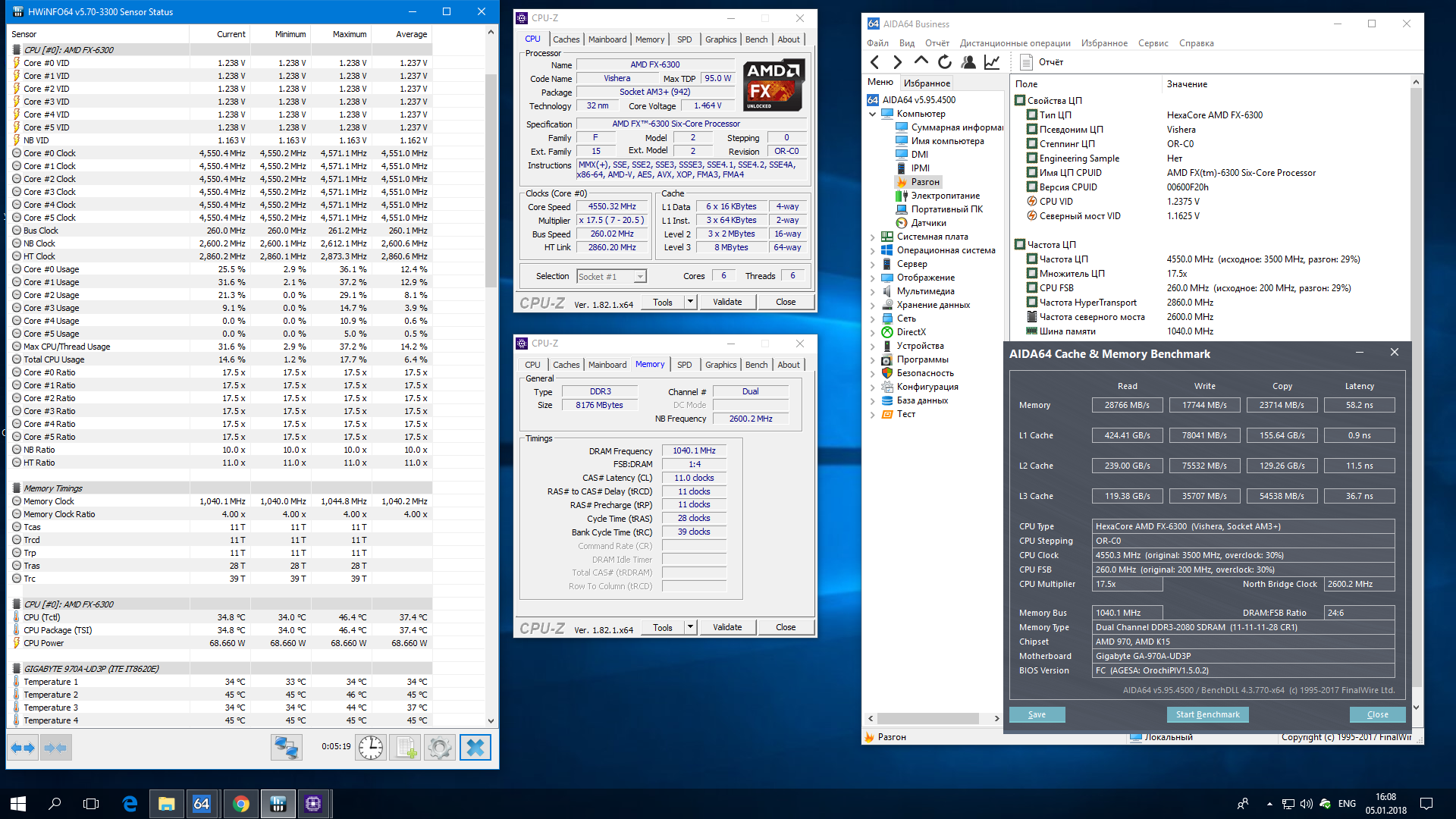Open Socket #1 selection dropdown
This screenshot has height=819, width=1456.
click(640, 277)
